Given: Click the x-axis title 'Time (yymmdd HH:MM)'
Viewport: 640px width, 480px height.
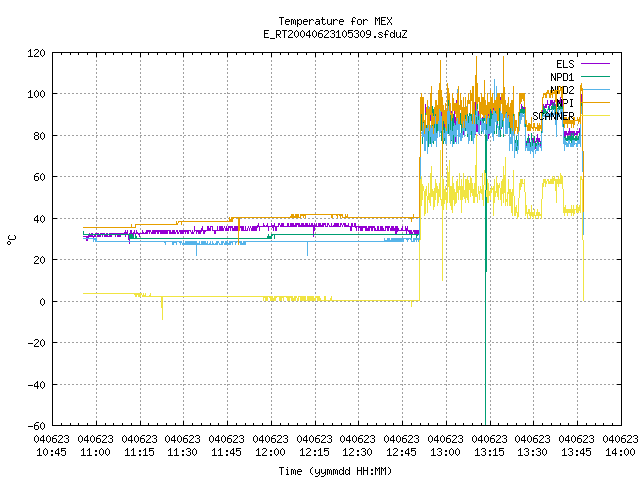Looking at the screenshot, I should click(x=335, y=471).
